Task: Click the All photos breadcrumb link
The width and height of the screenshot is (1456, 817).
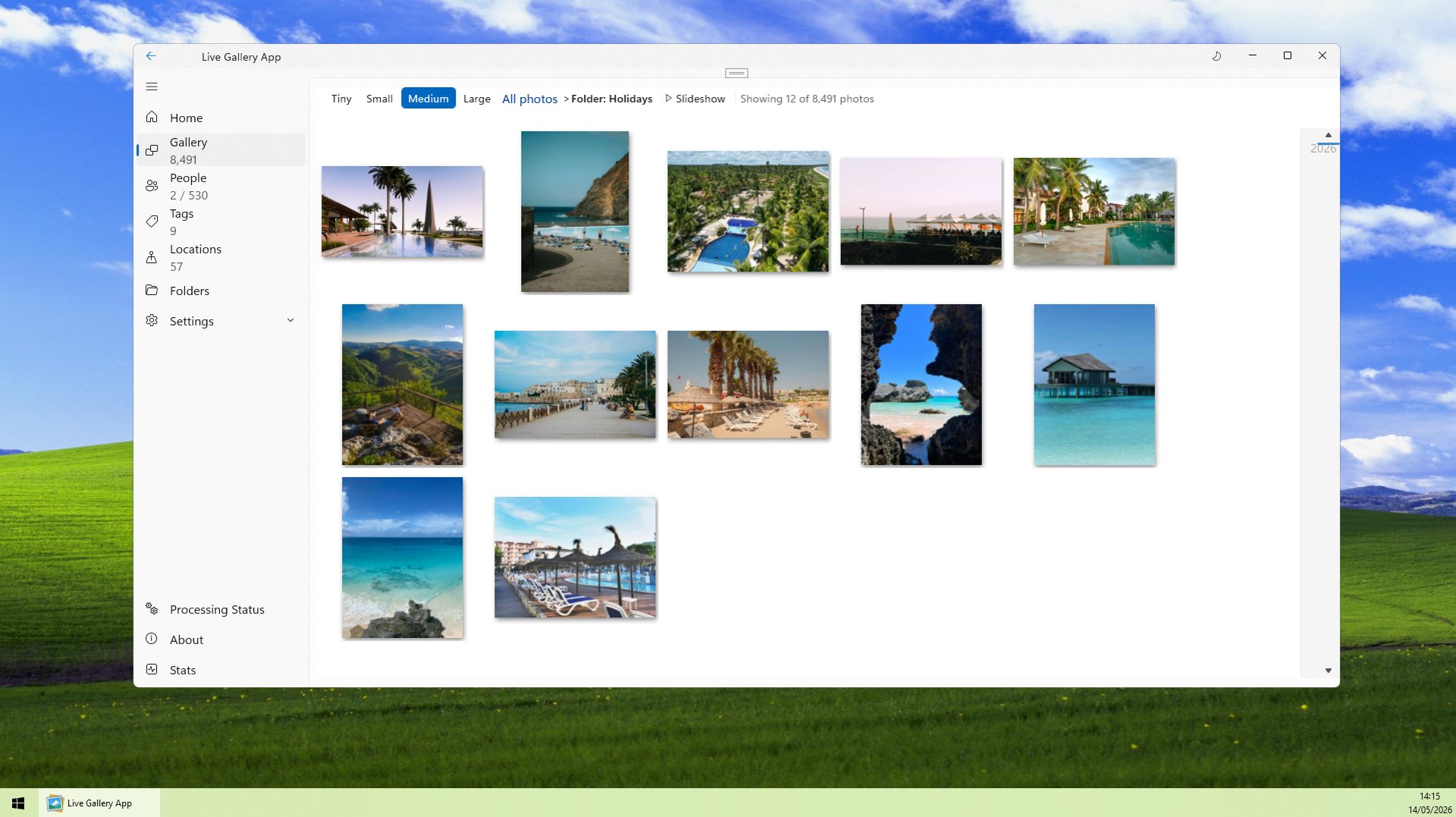Action: point(529,99)
